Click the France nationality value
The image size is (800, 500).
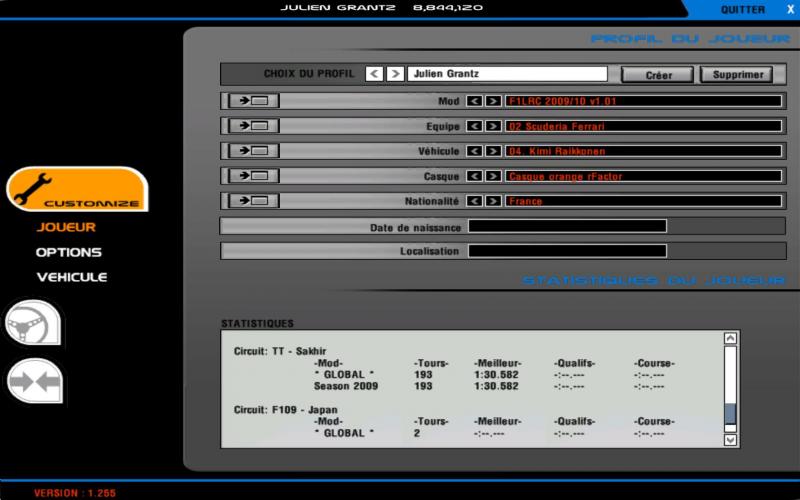pos(643,201)
